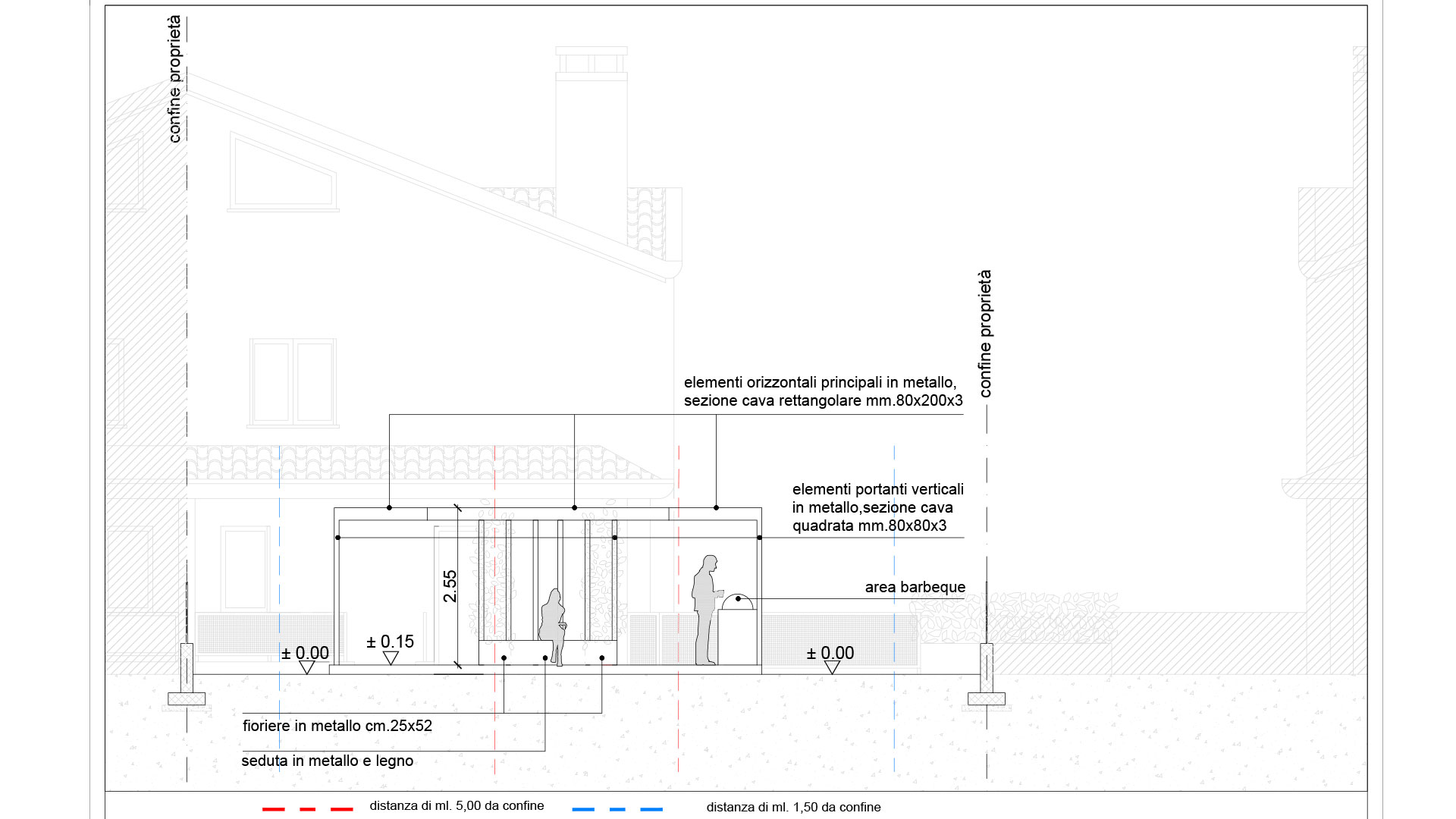Select 'distanza di ml. 1,50 da confine' legend text

[793, 807]
